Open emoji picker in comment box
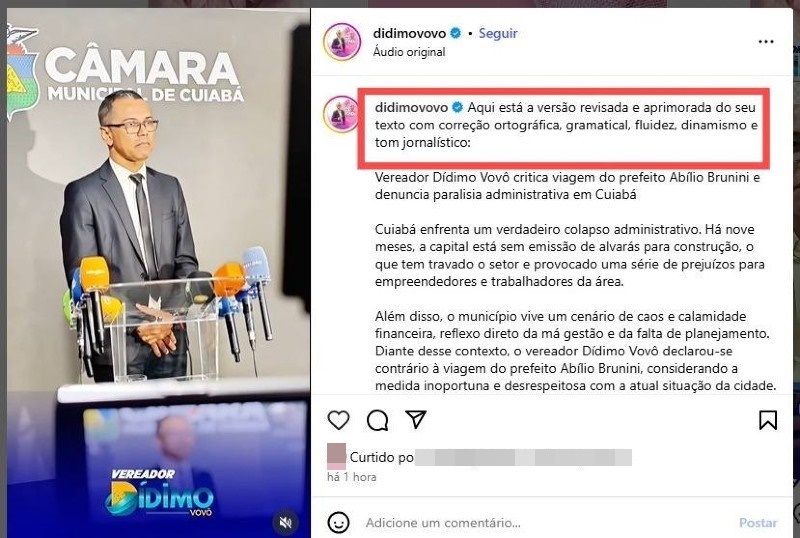800x538 pixels. point(339,522)
